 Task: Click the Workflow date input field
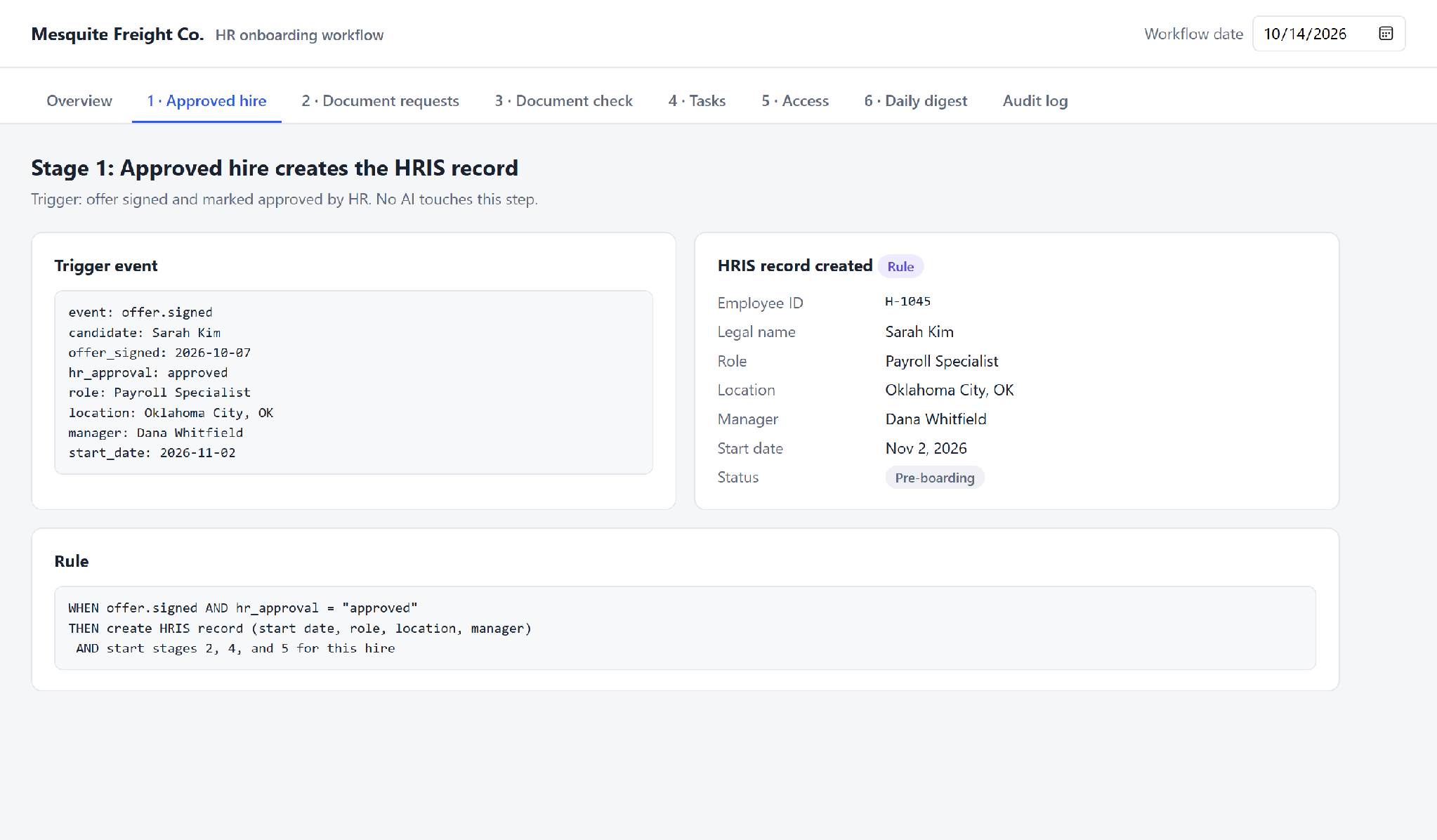click(1328, 34)
